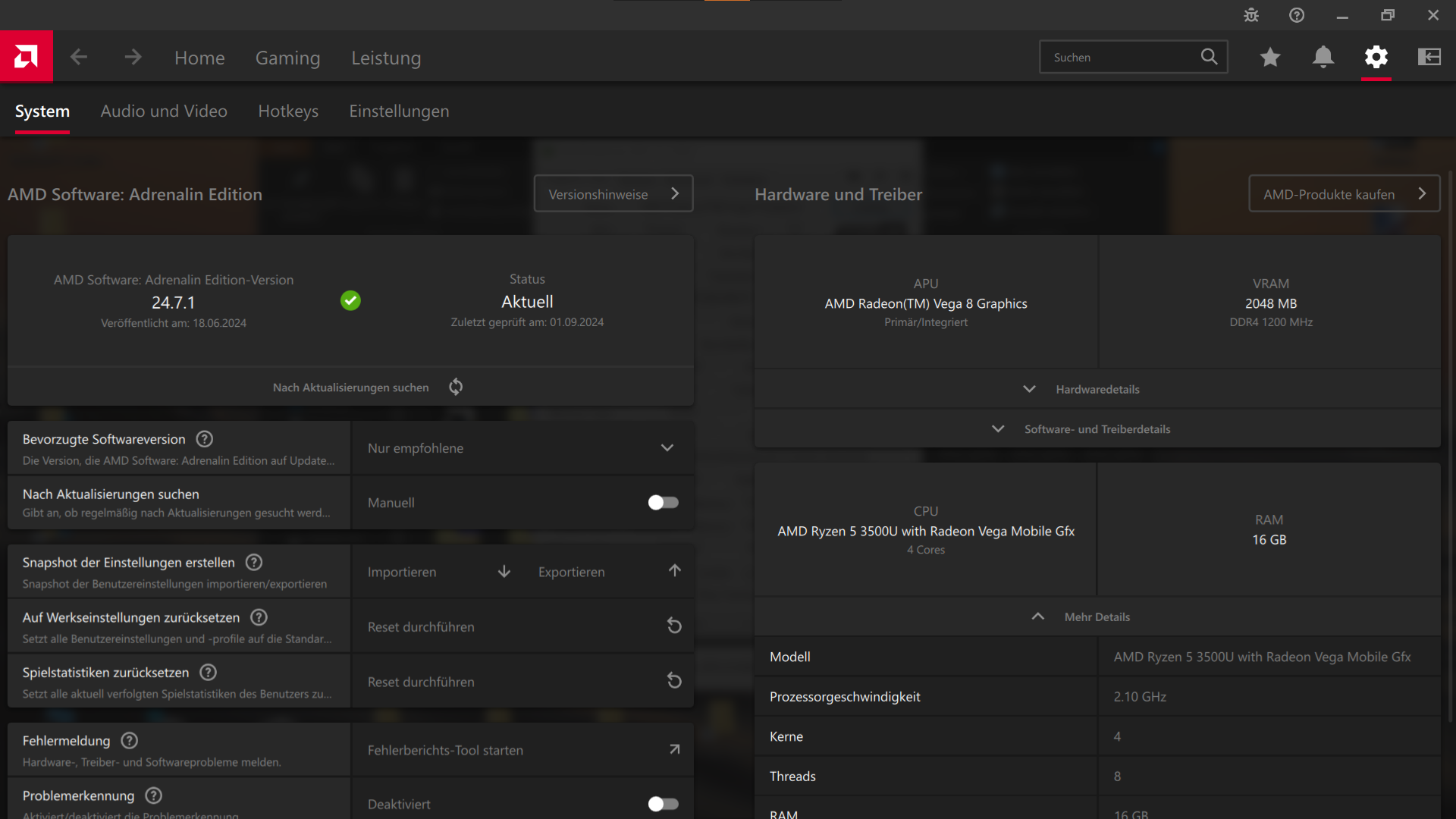
Task: Open Versionshinweise button
Action: (x=613, y=193)
